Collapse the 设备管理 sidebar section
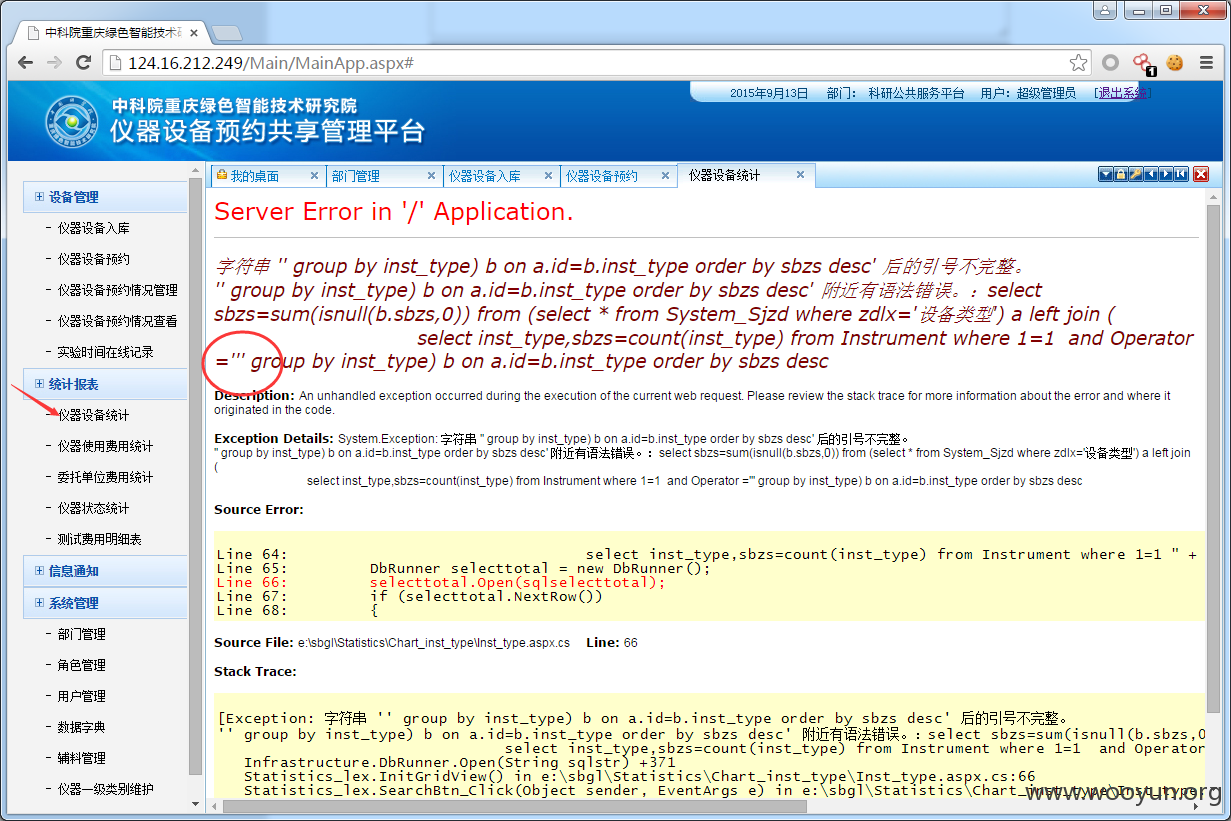 pos(104,197)
